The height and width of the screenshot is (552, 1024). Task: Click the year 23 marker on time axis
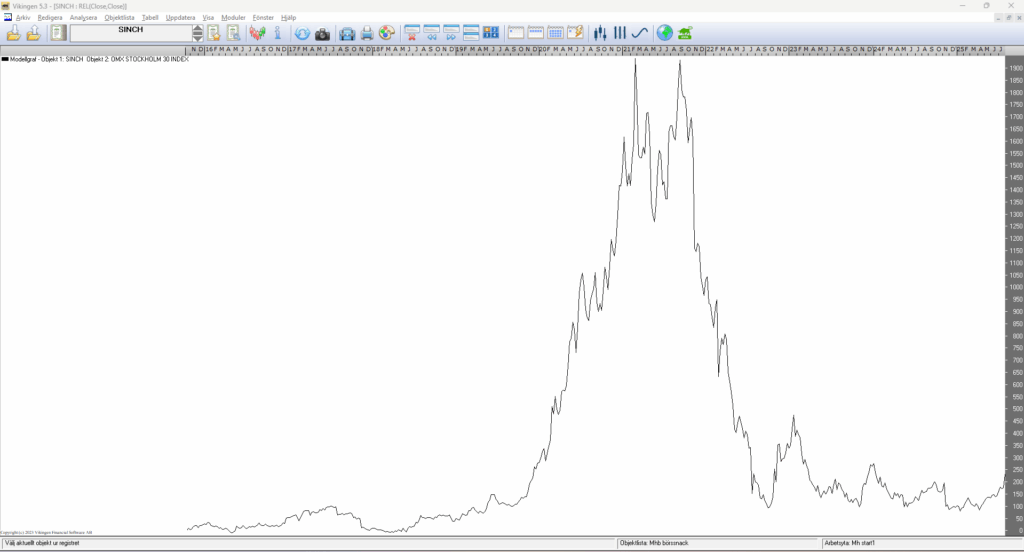[x=795, y=50]
